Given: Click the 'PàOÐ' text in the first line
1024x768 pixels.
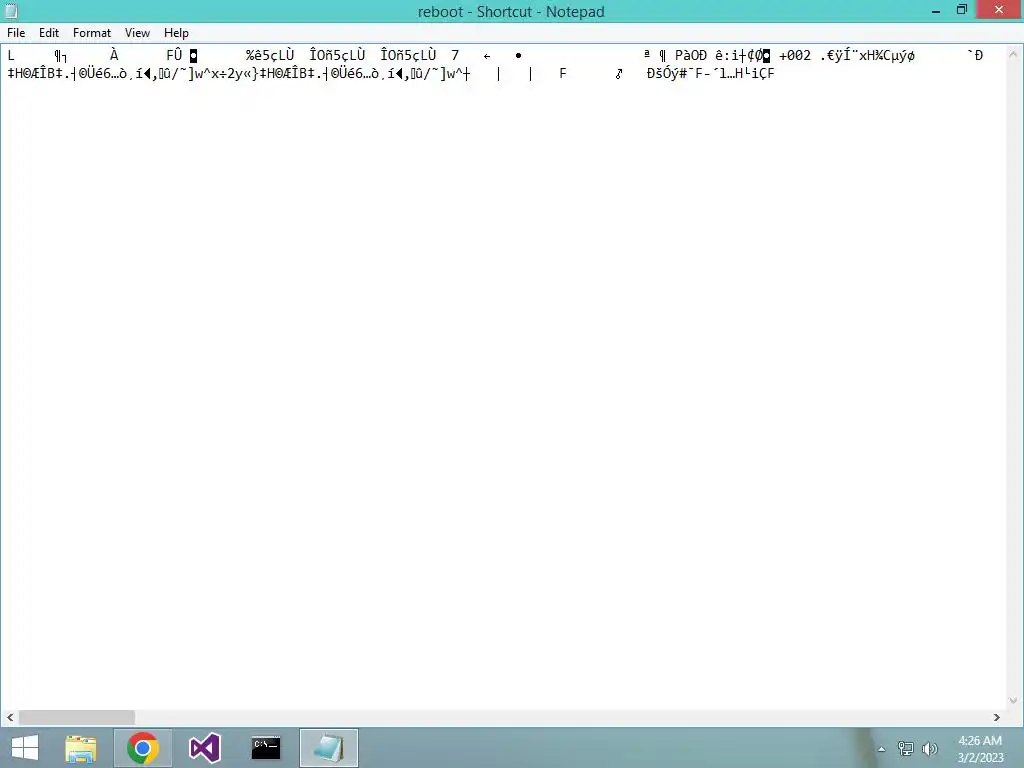Looking at the screenshot, I should click(x=690, y=56).
